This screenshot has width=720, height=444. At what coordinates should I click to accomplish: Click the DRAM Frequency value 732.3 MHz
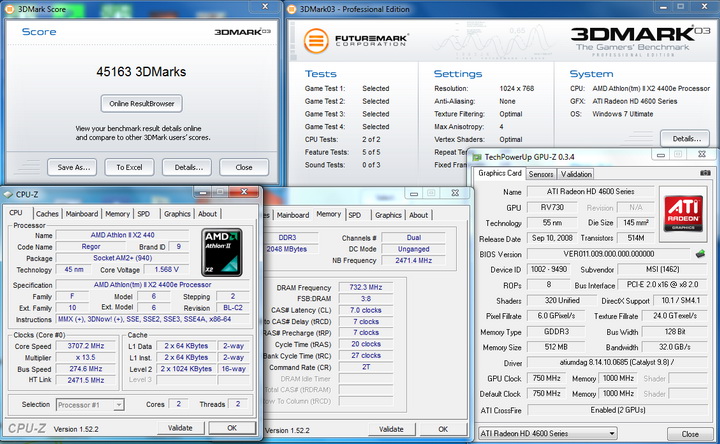click(x=366, y=287)
